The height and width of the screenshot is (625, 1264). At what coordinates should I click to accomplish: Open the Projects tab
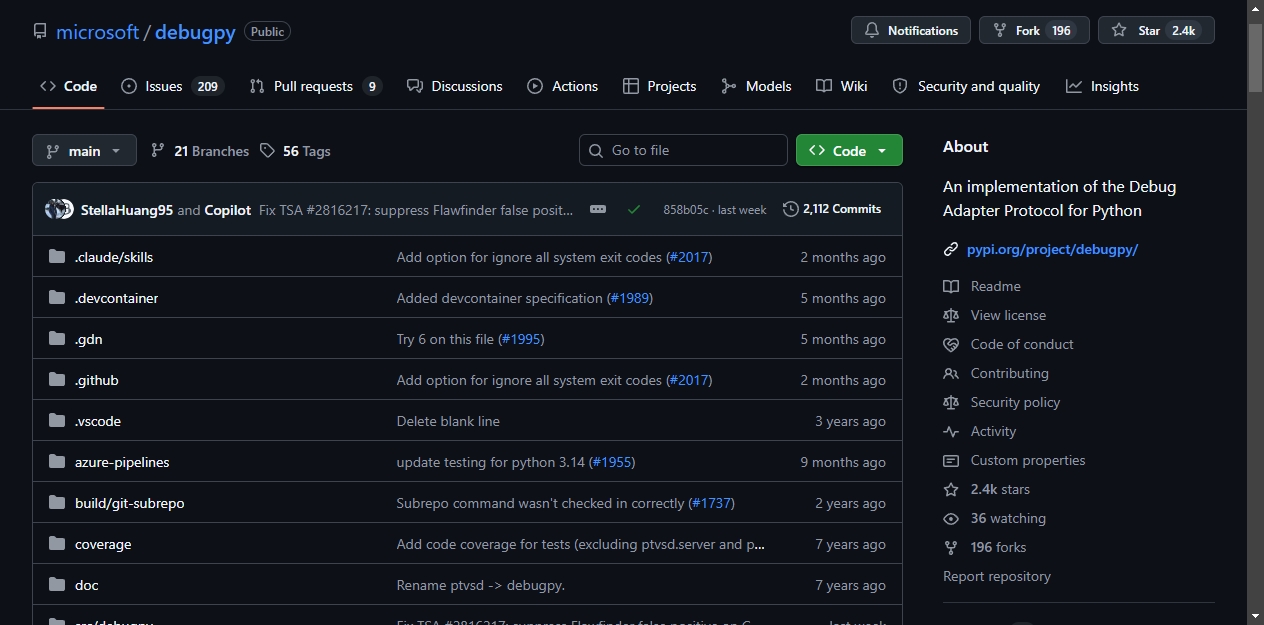tap(659, 86)
